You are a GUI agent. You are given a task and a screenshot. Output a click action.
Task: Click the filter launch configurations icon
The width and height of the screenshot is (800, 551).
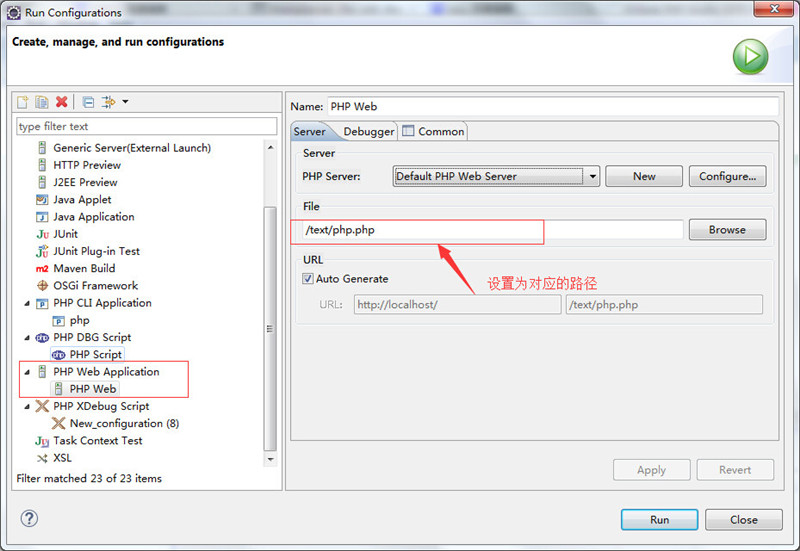tap(109, 102)
